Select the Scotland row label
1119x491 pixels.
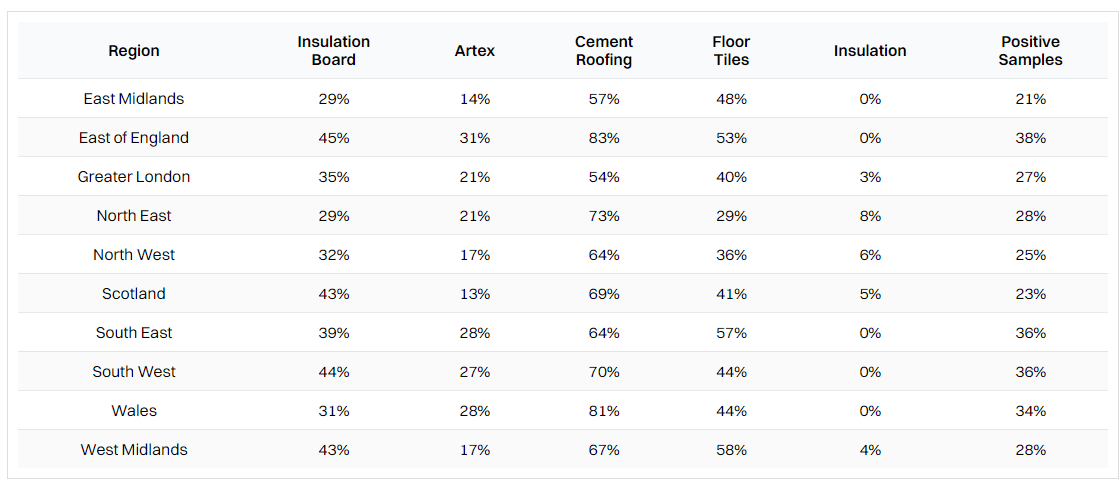[134, 294]
